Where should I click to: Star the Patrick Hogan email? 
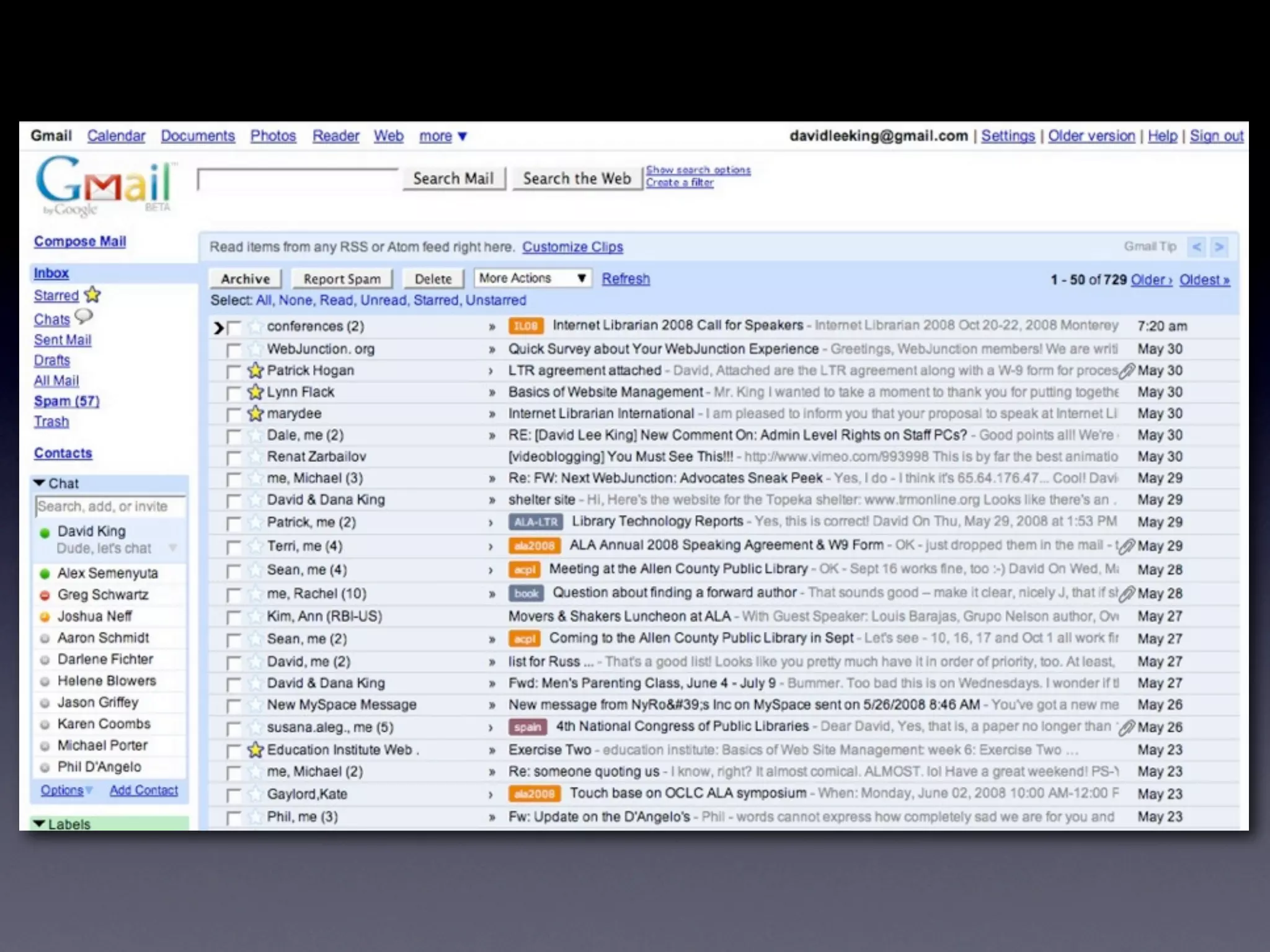(x=255, y=371)
